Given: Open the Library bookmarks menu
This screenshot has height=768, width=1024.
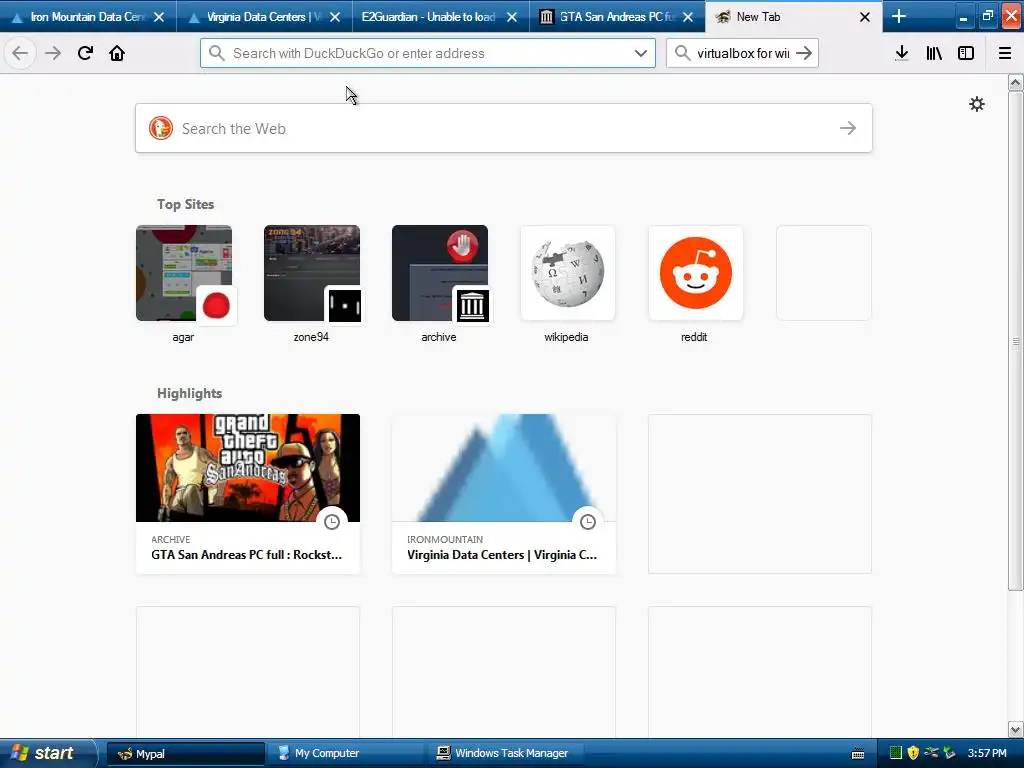Looking at the screenshot, I should (934, 53).
